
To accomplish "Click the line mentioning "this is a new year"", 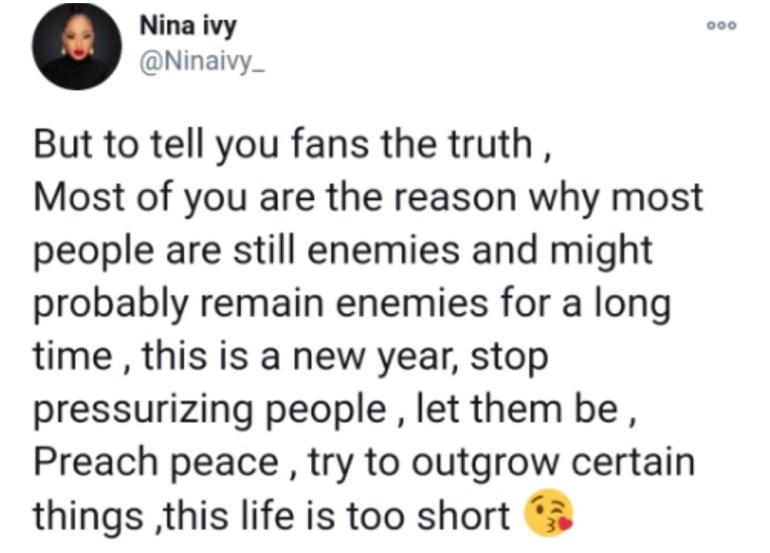I will pyautogui.click(x=290, y=355).
